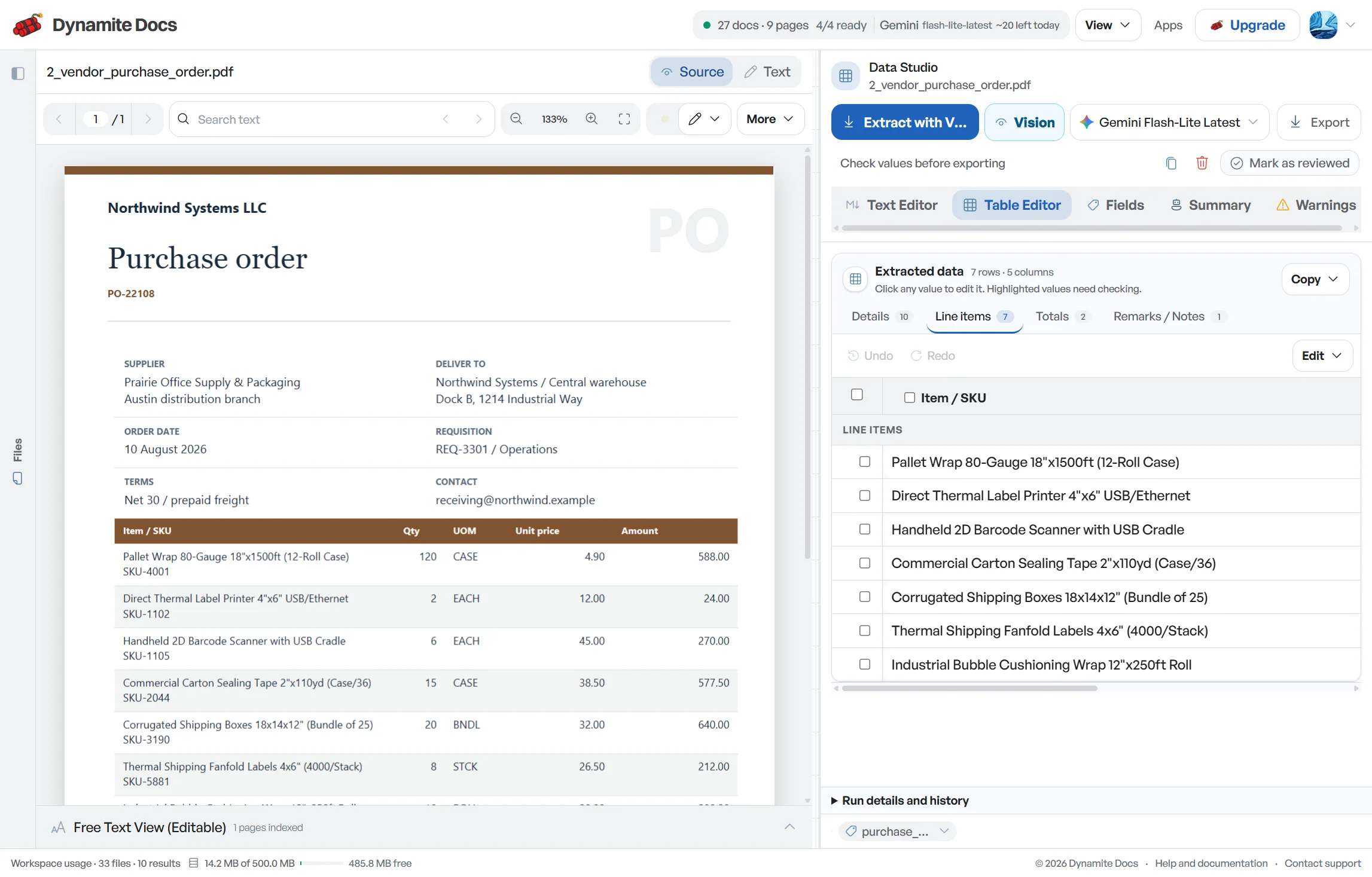Click Extract with Vision button
This screenshot has width=1372, height=877.
click(905, 123)
